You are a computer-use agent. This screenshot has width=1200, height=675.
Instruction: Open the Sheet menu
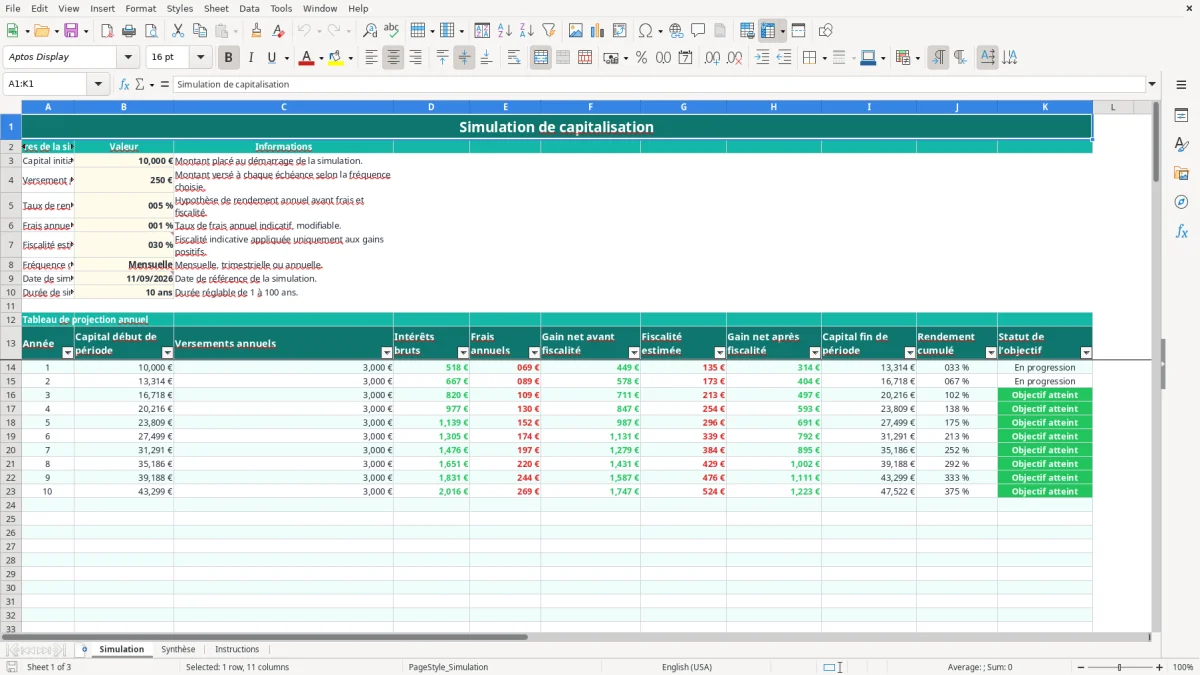click(x=216, y=8)
